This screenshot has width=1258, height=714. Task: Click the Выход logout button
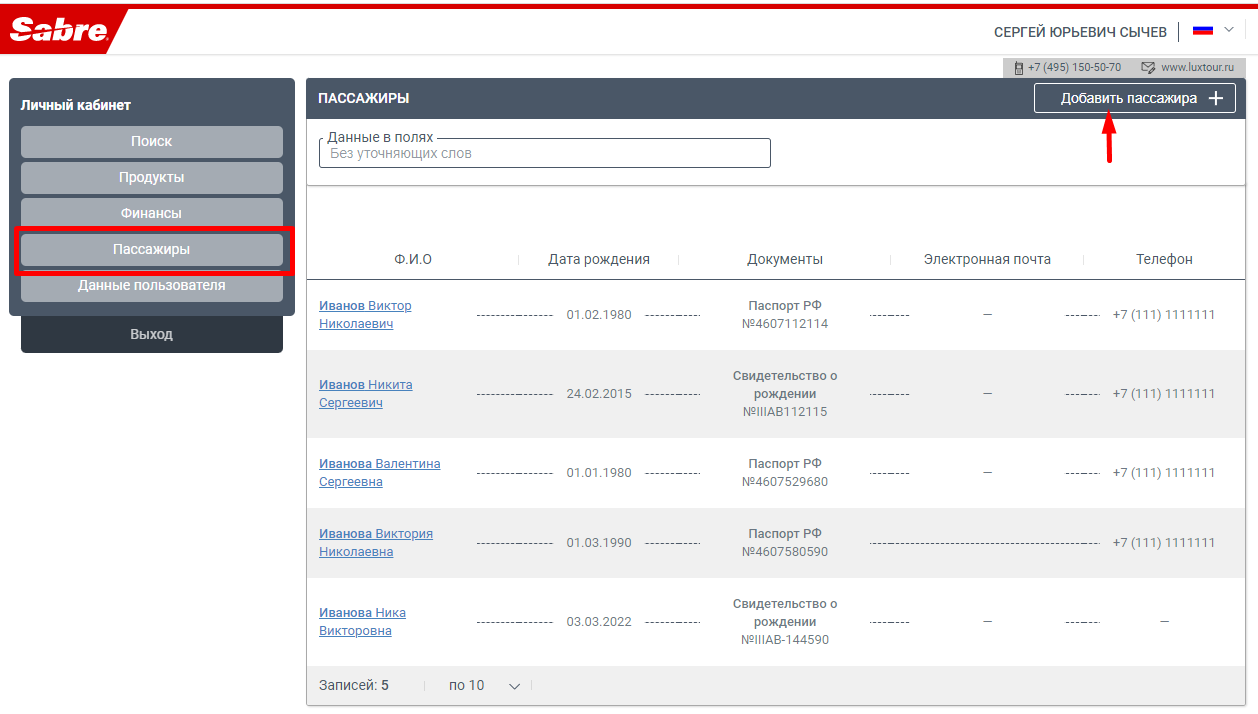click(151, 334)
